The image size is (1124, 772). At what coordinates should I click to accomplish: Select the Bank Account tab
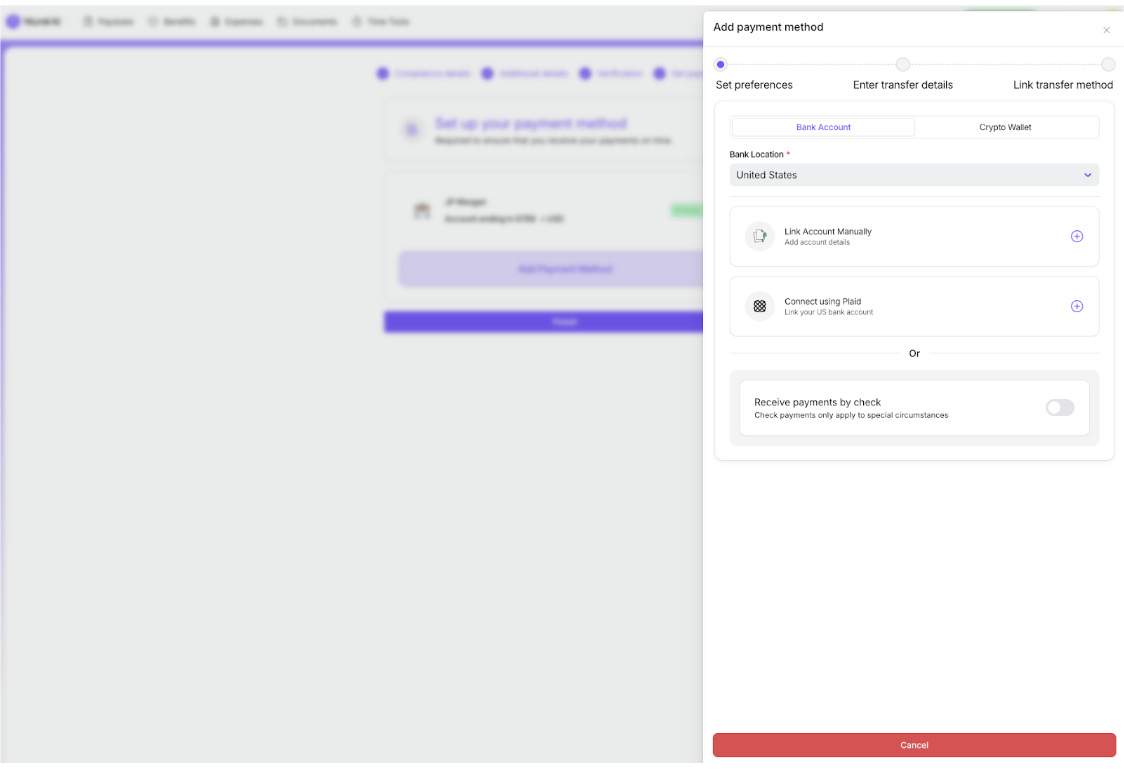pos(823,127)
